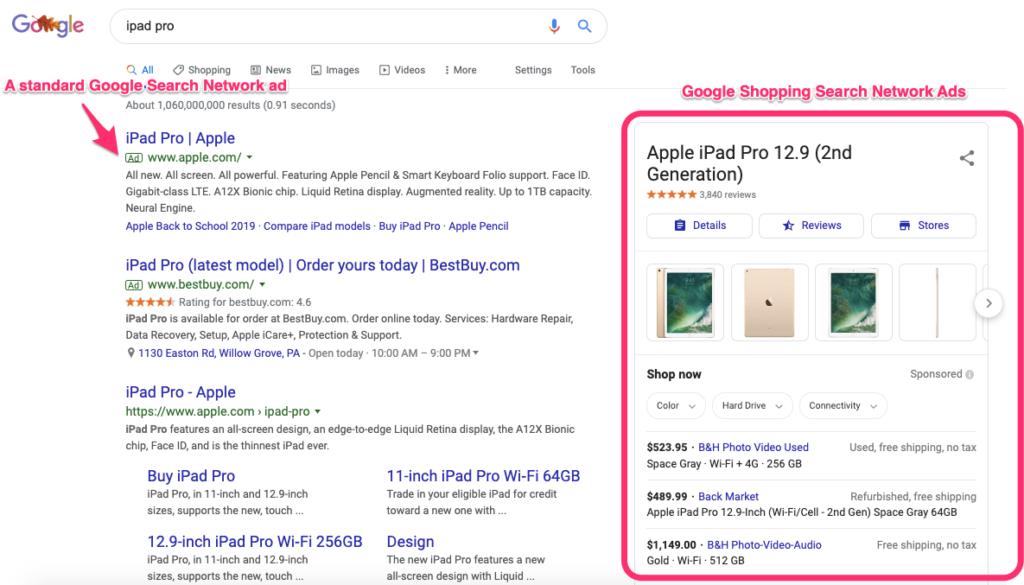Open the Color filter dropdown
Screen dimensions: 1024x585
pos(676,406)
